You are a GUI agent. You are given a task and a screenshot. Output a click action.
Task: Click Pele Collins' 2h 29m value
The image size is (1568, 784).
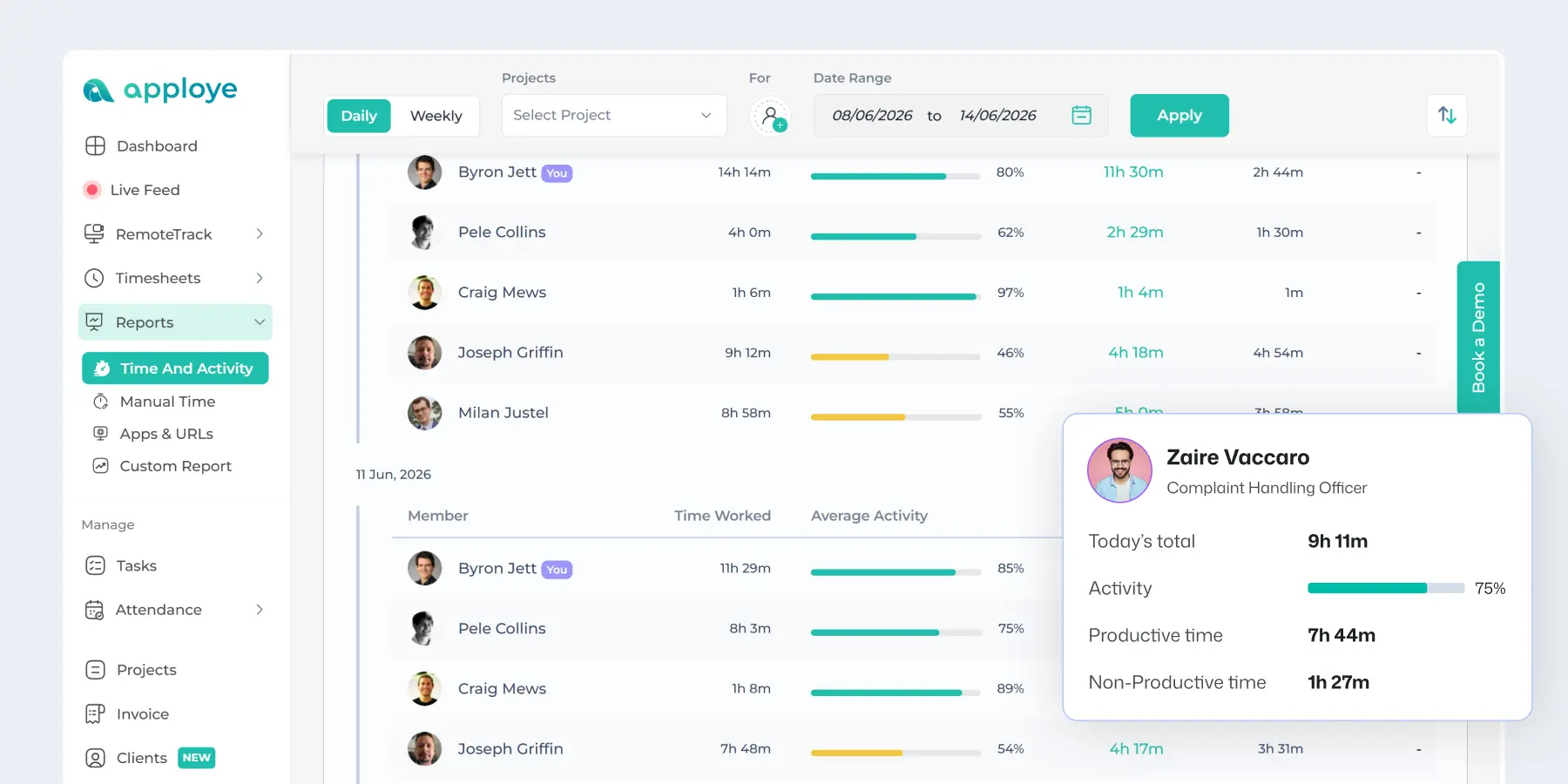click(1135, 233)
